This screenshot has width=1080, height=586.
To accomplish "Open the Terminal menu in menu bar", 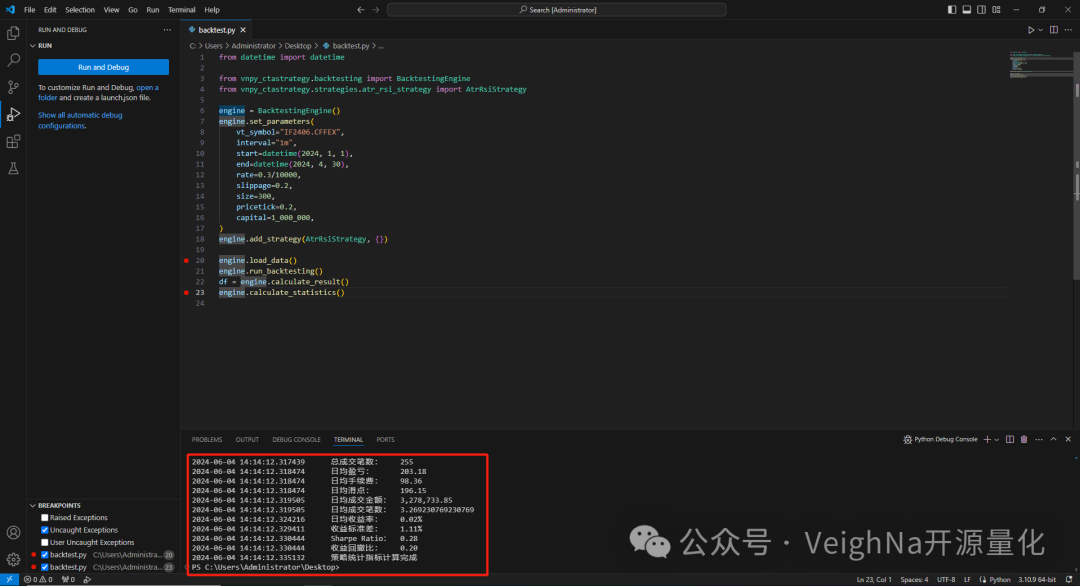I will click(x=182, y=10).
